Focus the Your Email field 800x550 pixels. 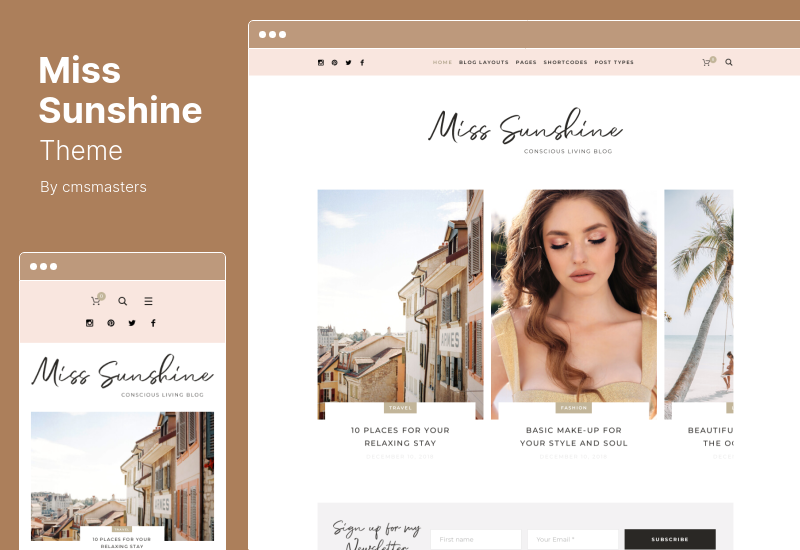click(572, 539)
